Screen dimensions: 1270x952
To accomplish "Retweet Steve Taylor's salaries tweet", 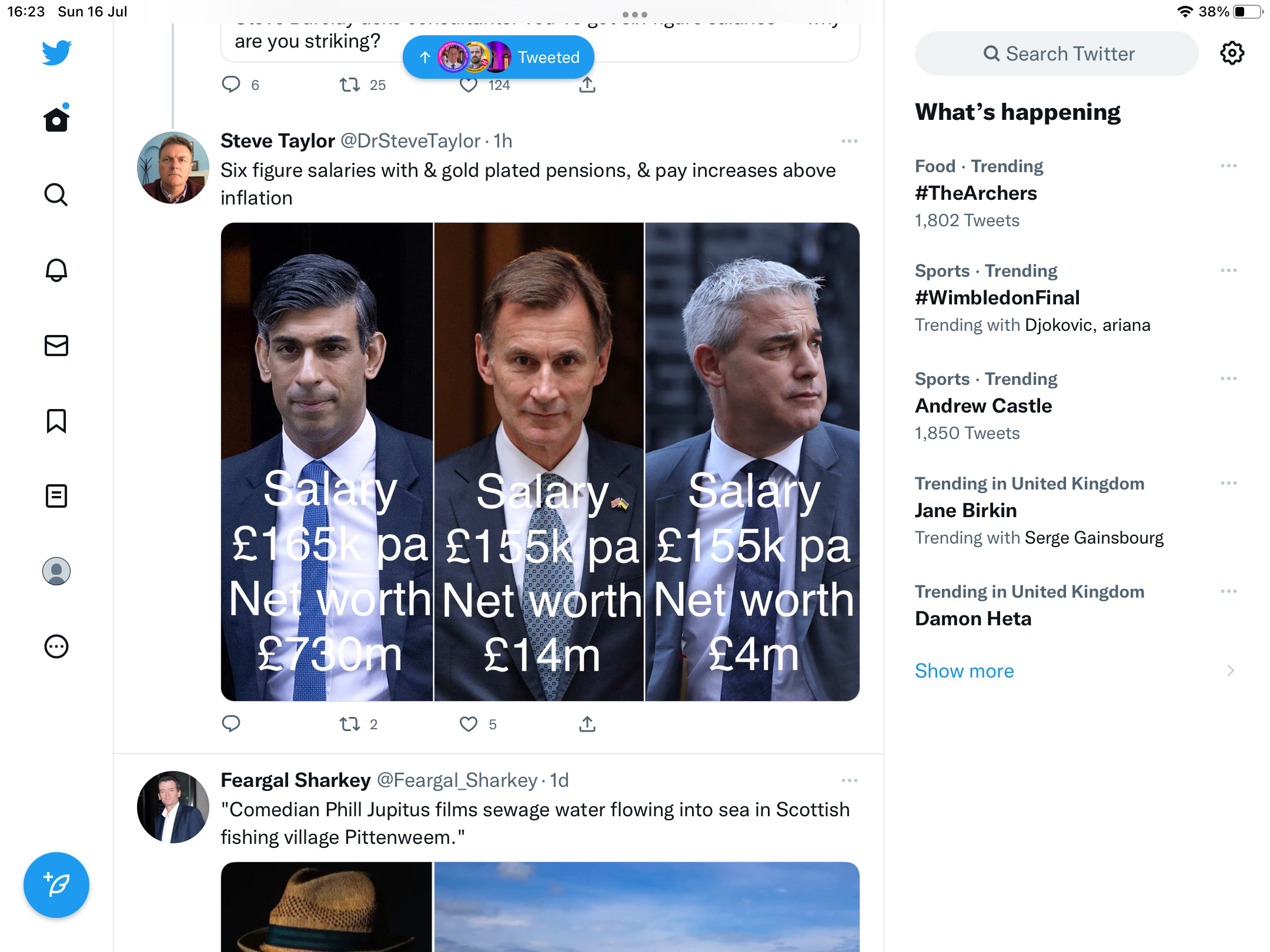I will 350,724.
